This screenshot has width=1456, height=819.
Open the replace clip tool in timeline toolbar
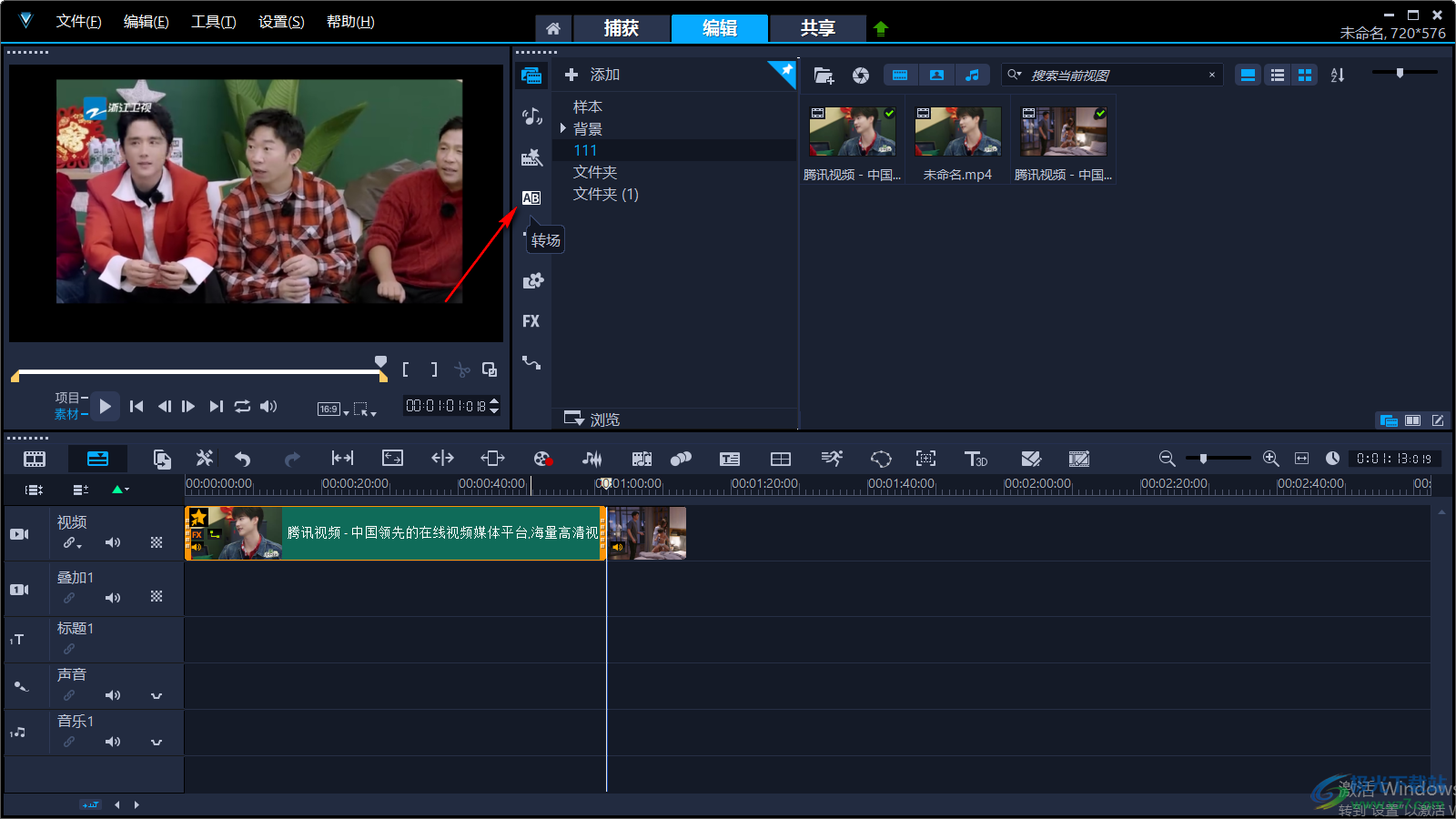pyautogui.click(x=162, y=459)
